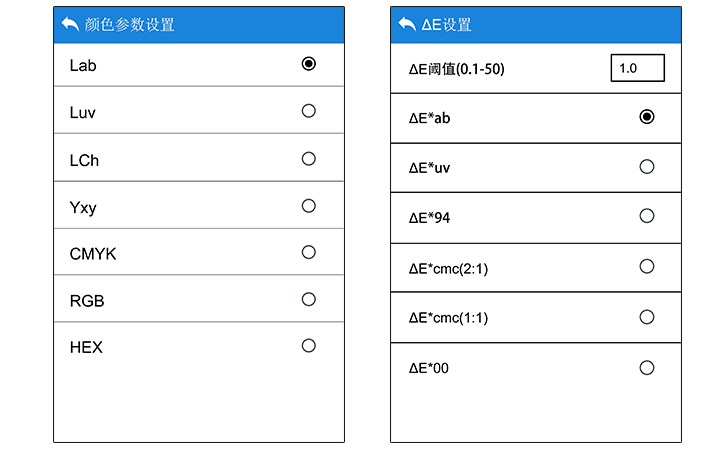
Task: Select the Luv radio button
Action: (308, 111)
